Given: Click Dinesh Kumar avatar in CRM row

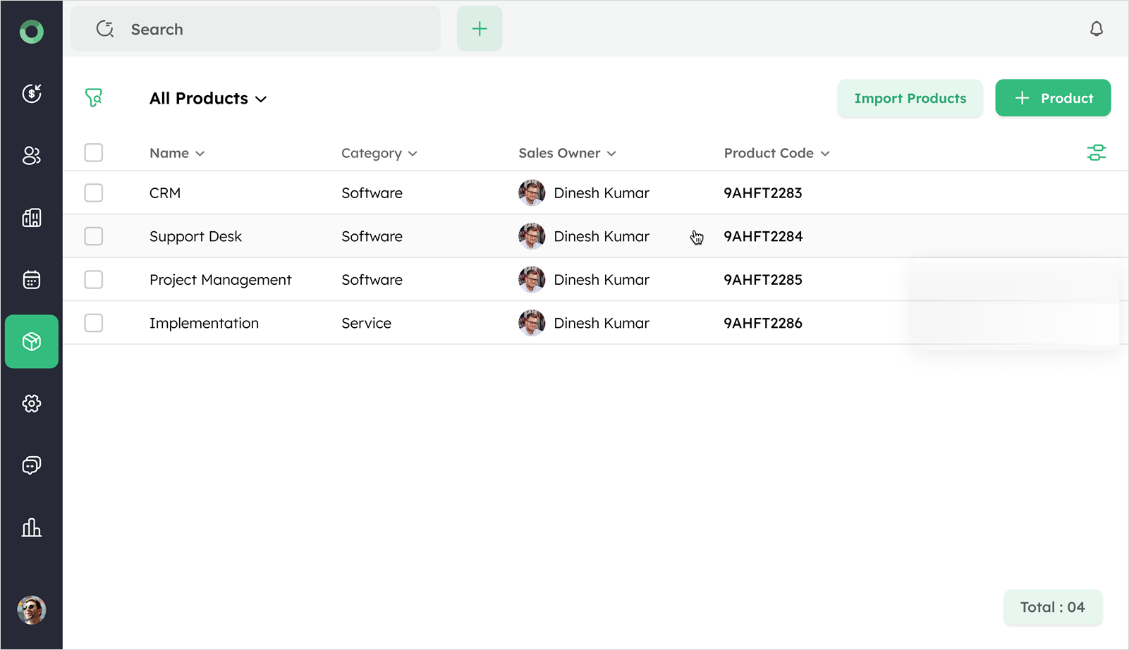Looking at the screenshot, I should pyautogui.click(x=531, y=193).
